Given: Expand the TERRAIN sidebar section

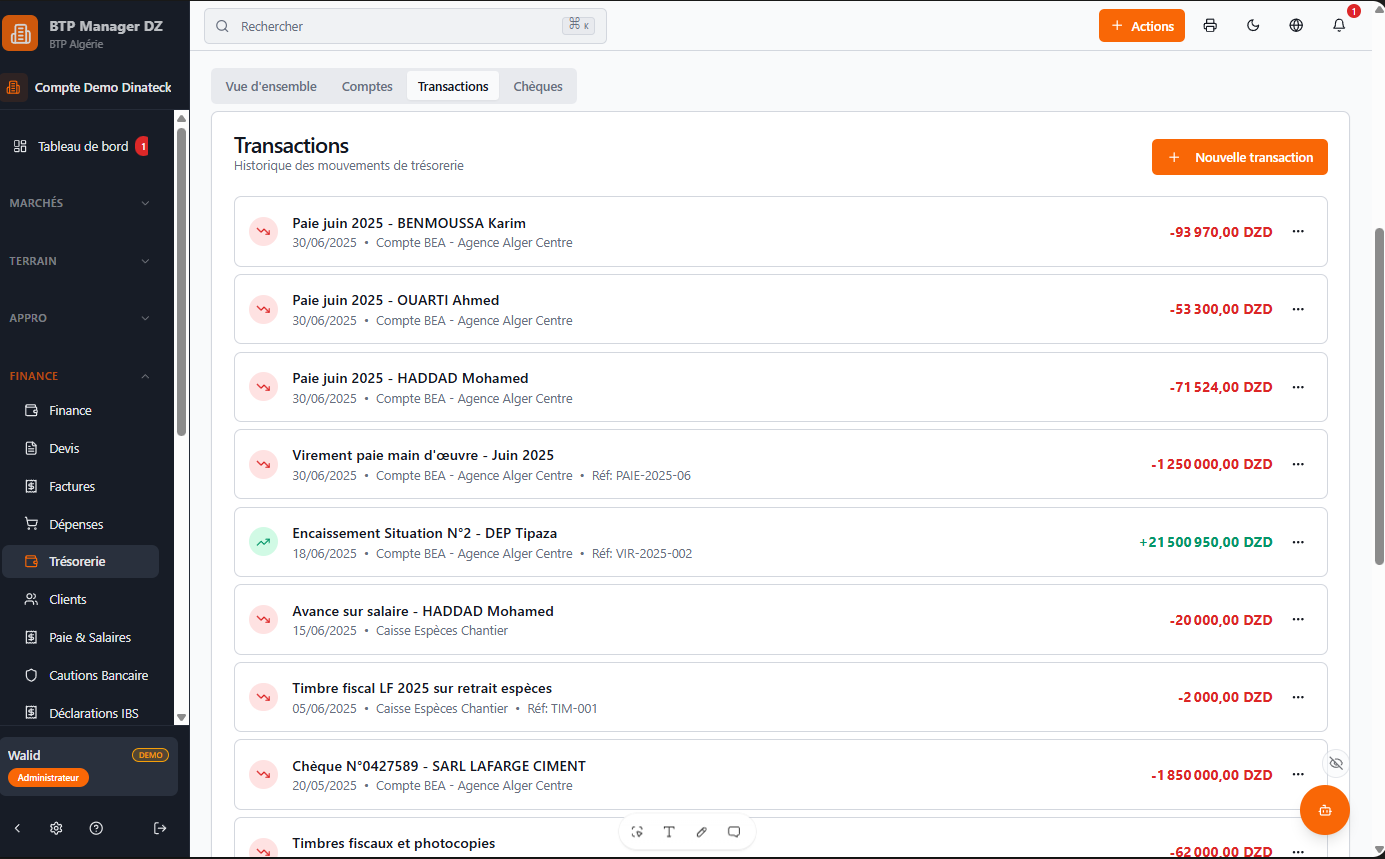Looking at the screenshot, I should click(x=80, y=261).
